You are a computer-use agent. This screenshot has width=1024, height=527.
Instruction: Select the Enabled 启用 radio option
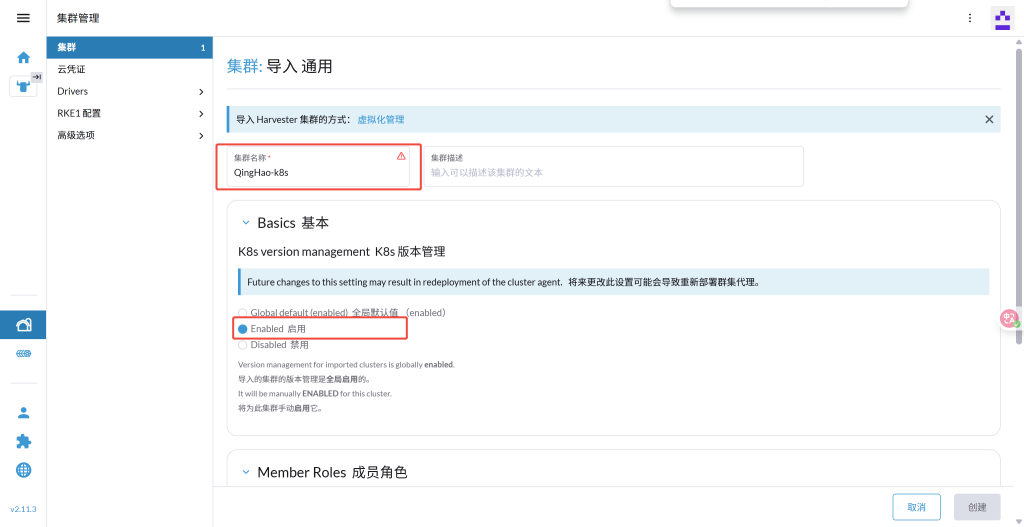pyautogui.click(x=243, y=329)
